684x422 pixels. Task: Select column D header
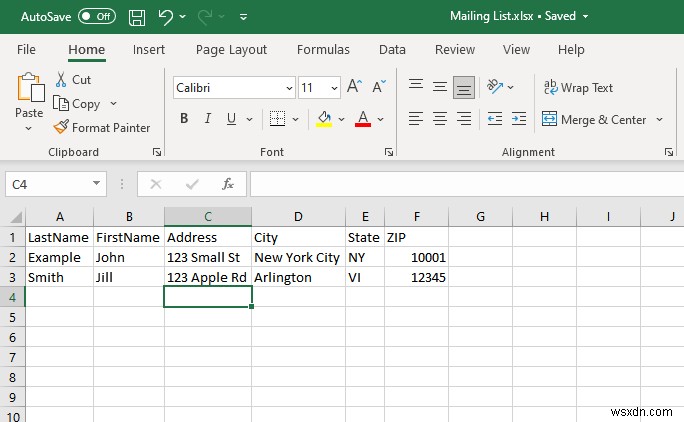(x=298, y=217)
